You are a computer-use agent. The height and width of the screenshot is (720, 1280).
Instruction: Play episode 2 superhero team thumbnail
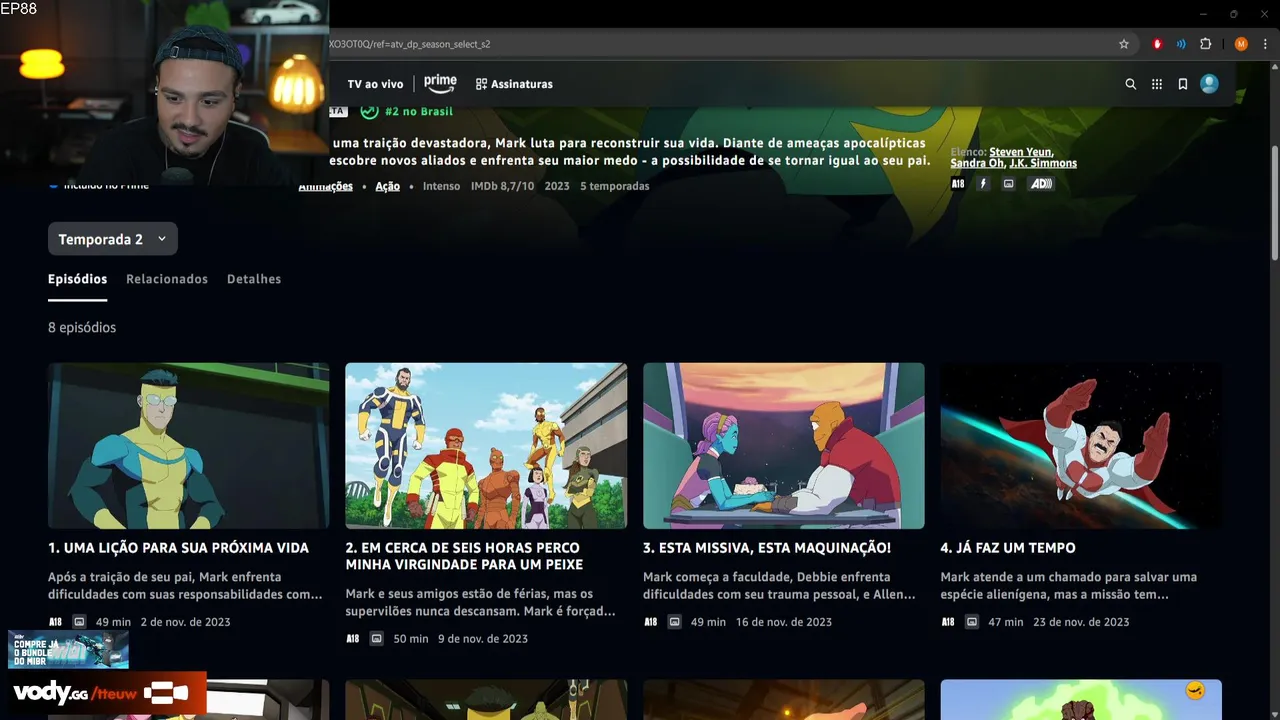click(486, 446)
